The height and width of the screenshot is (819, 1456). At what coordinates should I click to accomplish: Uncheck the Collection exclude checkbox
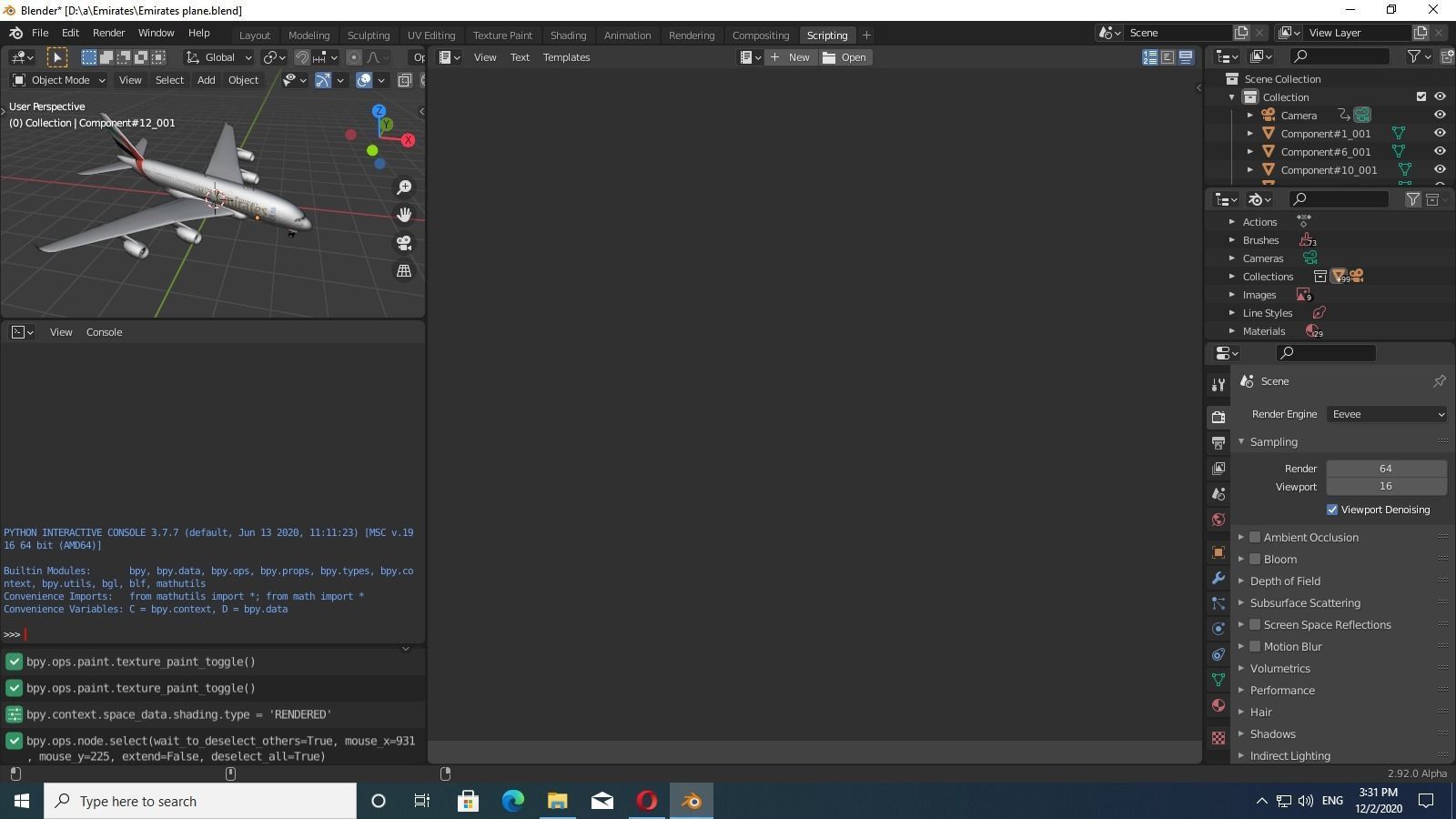point(1421,97)
